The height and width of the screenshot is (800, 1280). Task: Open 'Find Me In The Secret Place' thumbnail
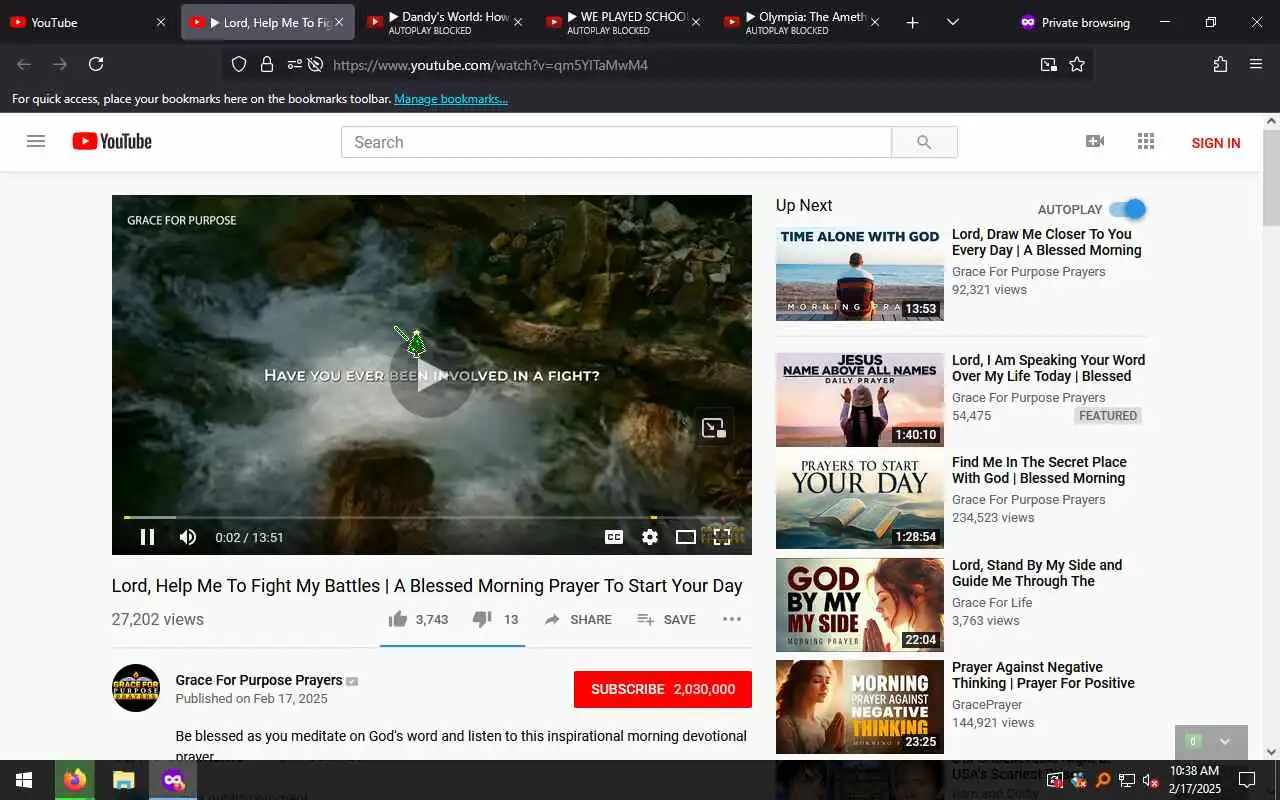(860, 502)
